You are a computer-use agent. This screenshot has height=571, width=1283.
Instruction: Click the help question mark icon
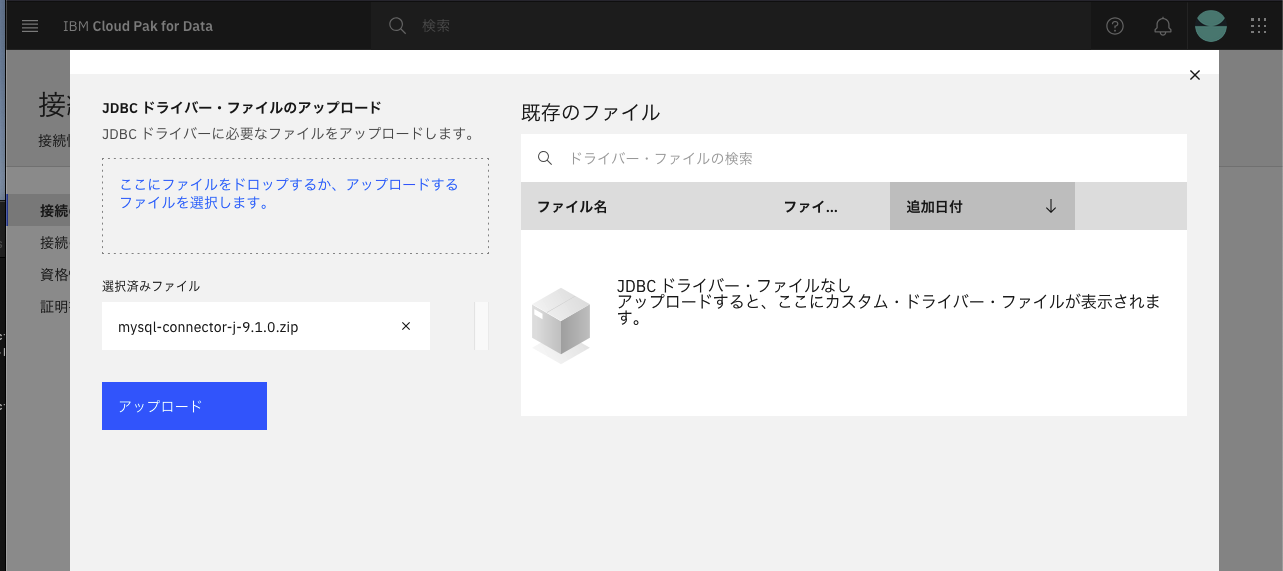1115,26
